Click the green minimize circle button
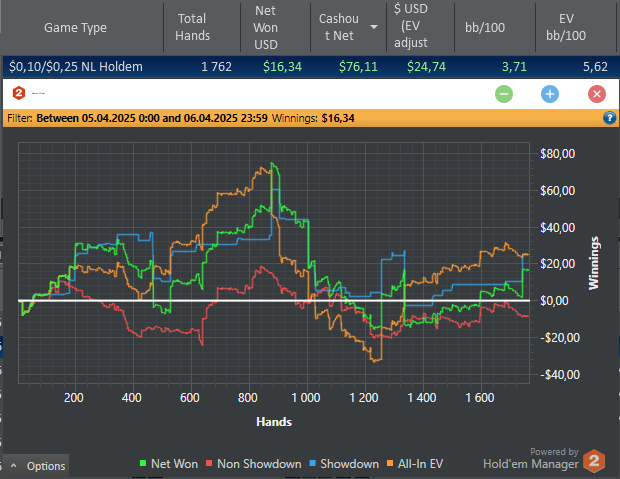 pyautogui.click(x=504, y=94)
